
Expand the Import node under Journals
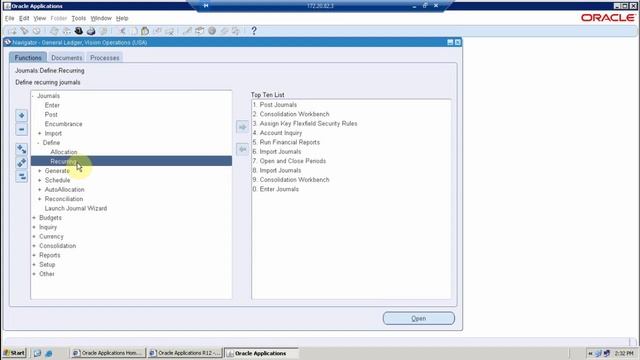pos(40,133)
